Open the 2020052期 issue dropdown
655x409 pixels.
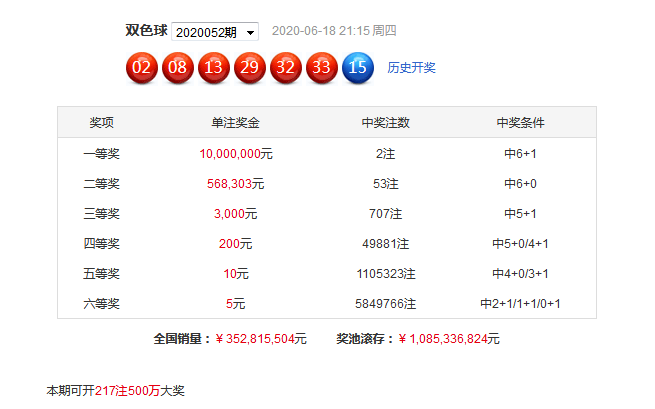point(215,32)
